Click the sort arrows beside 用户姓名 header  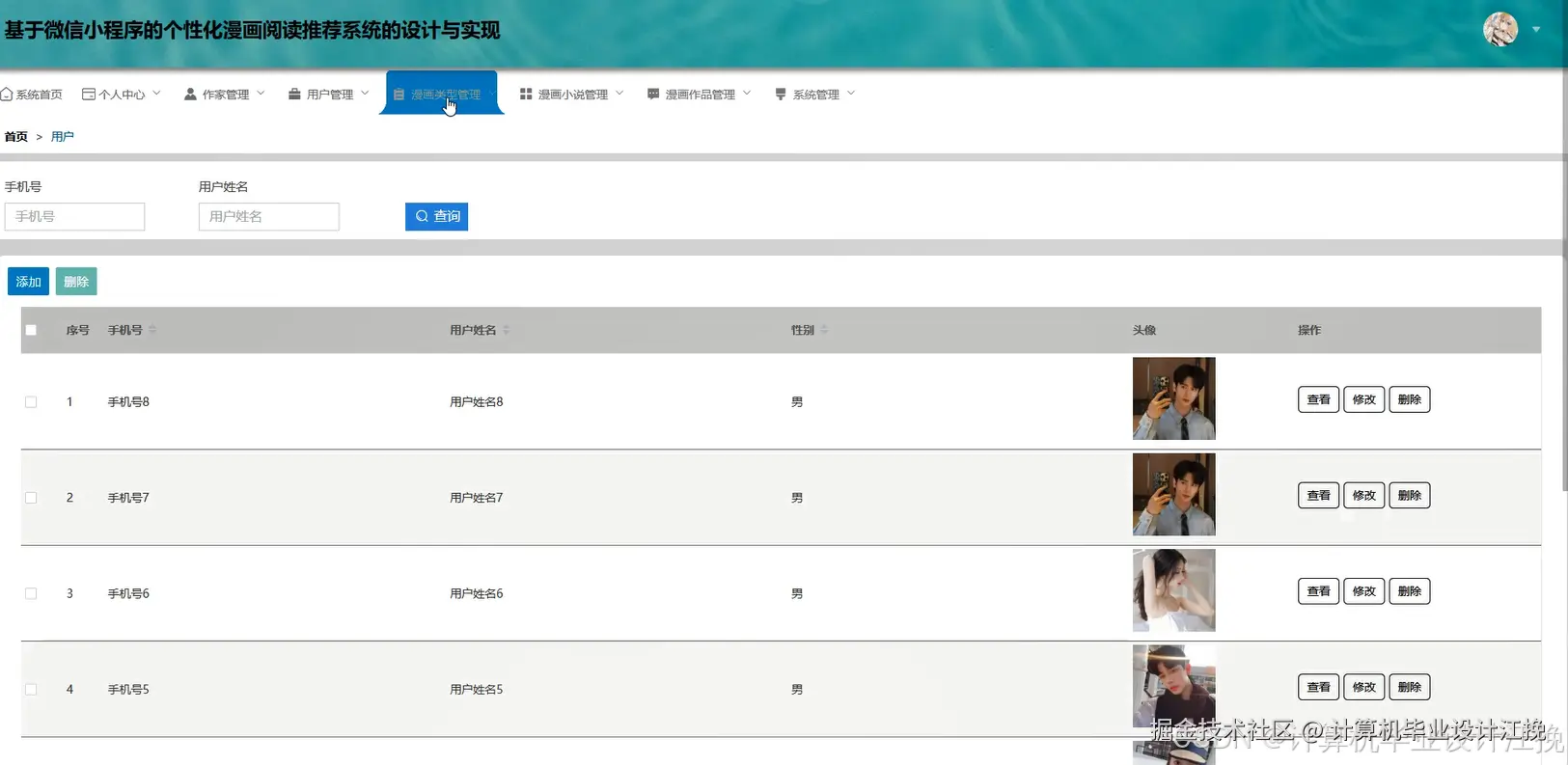507,330
